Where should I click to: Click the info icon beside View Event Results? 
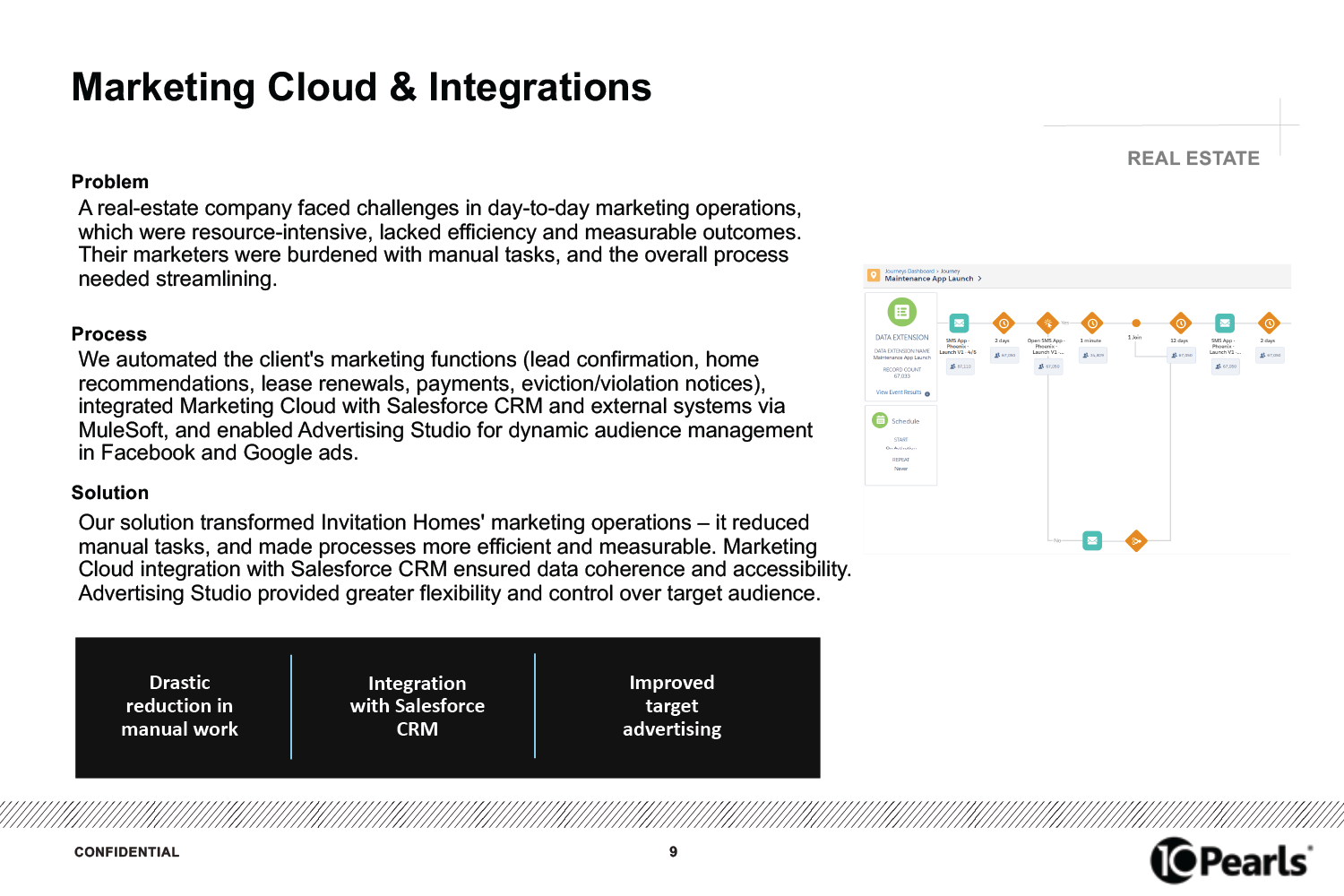click(x=927, y=393)
